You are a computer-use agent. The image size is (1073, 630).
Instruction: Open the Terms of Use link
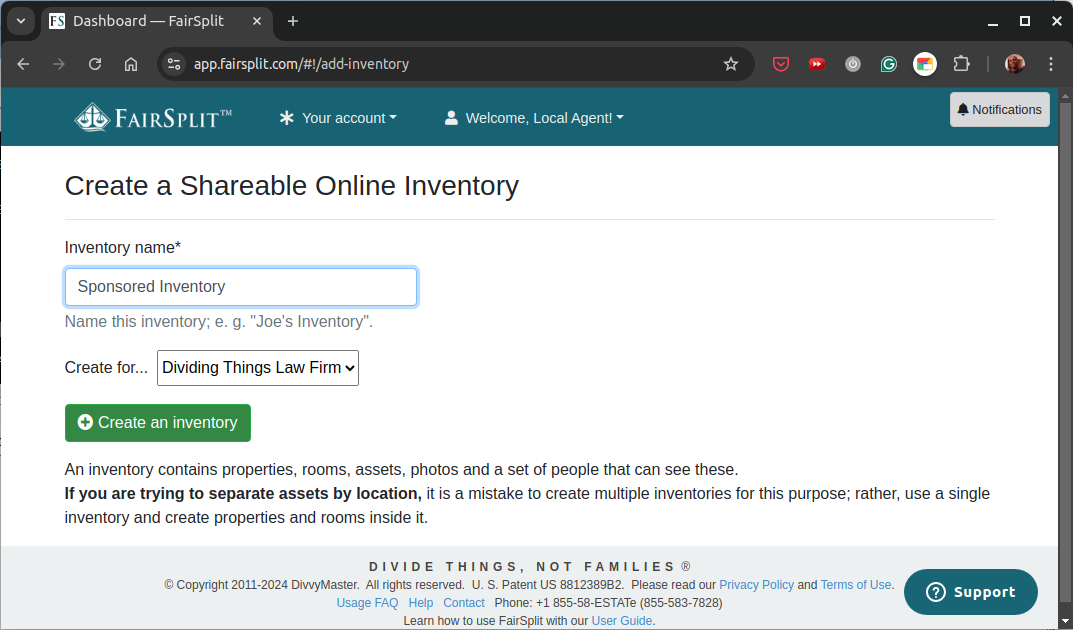coord(855,585)
